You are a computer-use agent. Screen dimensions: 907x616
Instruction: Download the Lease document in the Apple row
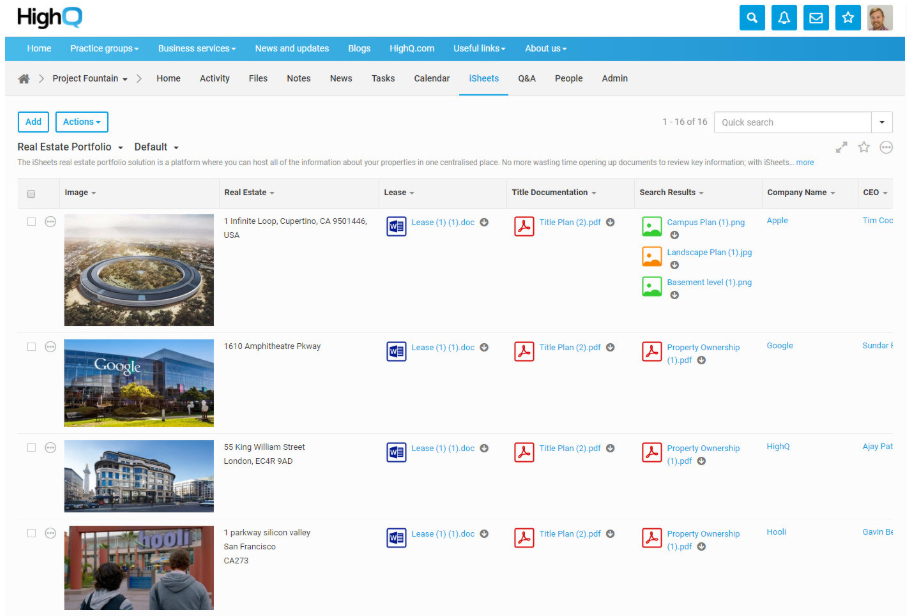pos(484,222)
